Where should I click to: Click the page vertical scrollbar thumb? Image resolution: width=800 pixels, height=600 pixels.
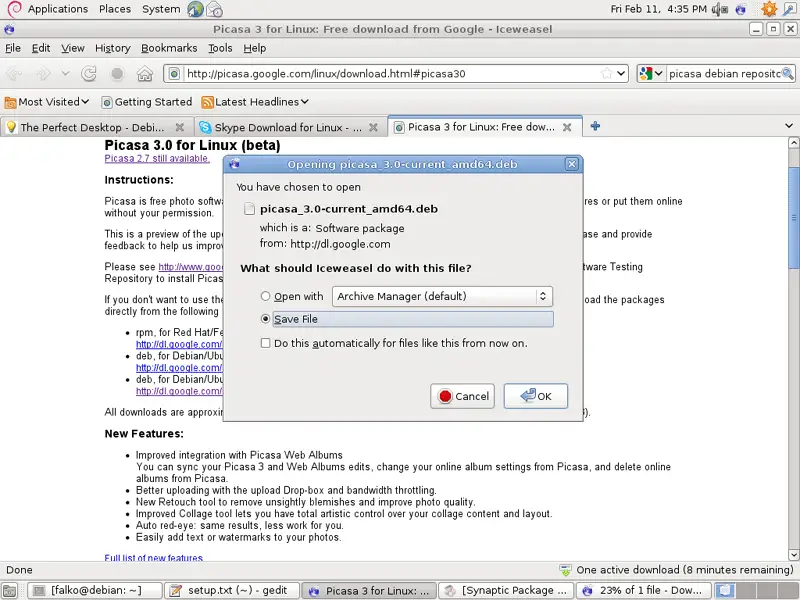(x=794, y=218)
